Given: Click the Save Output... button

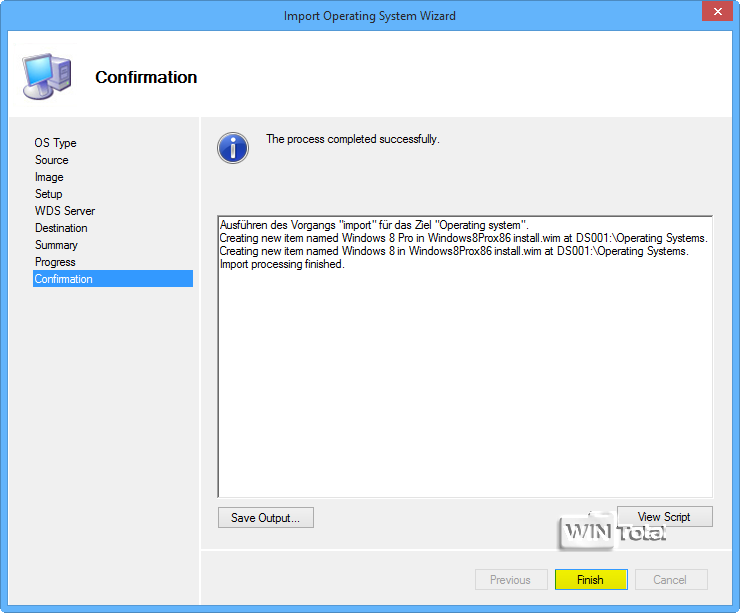Looking at the screenshot, I should (266, 518).
